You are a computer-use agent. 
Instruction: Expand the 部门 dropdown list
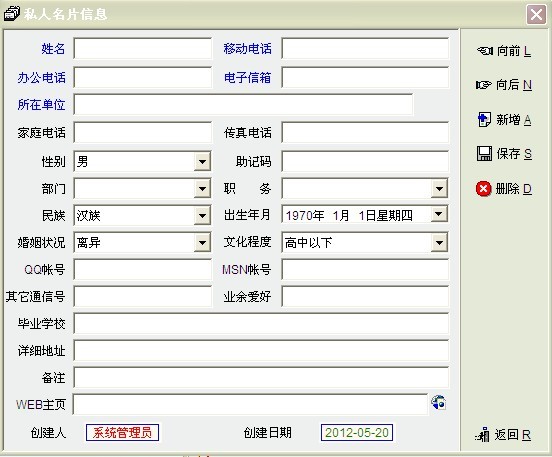point(202,189)
